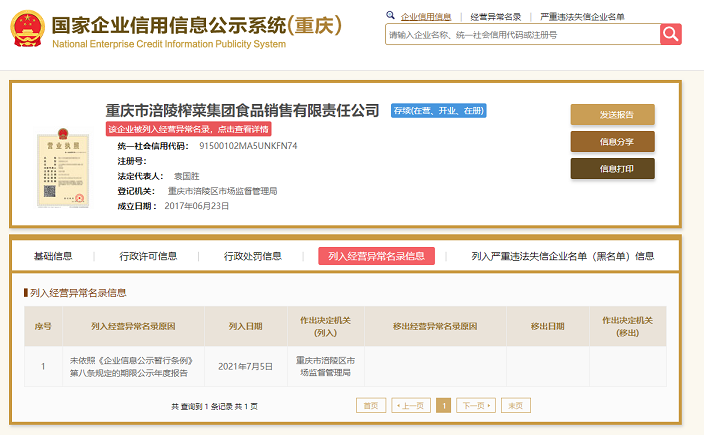Click the 移出日期 column header
This screenshot has width=704, height=435.
click(548, 326)
